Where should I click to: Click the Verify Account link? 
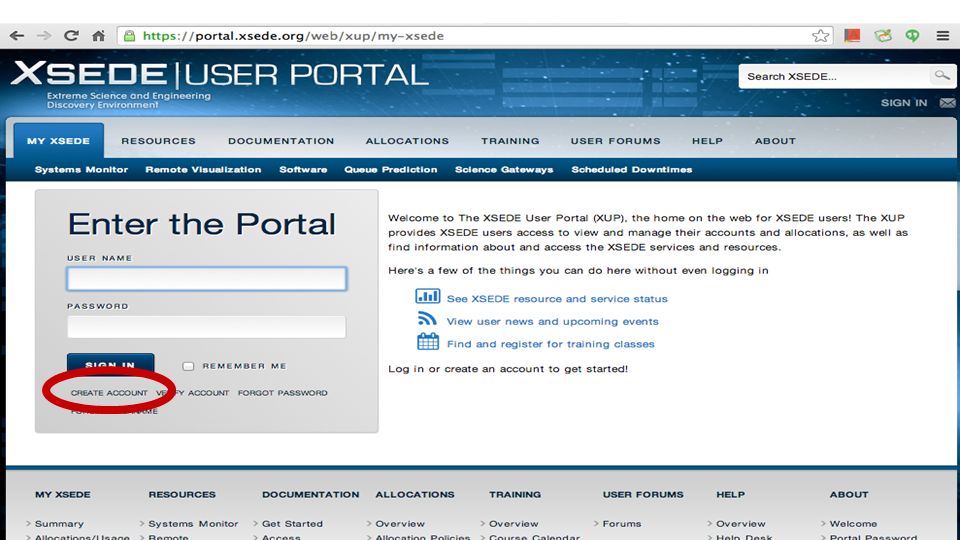coord(193,393)
